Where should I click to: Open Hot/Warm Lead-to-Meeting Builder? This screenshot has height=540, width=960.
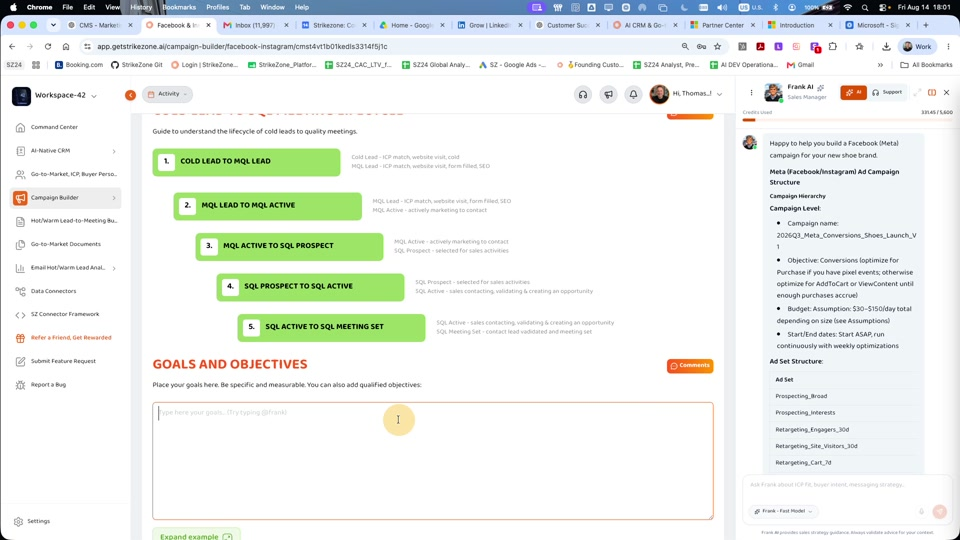click(65, 221)
